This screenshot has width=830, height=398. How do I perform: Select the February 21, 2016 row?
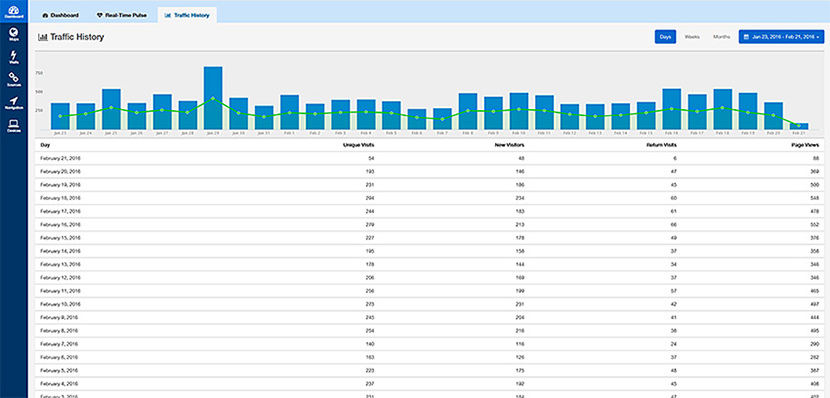[x=430, y=158]
